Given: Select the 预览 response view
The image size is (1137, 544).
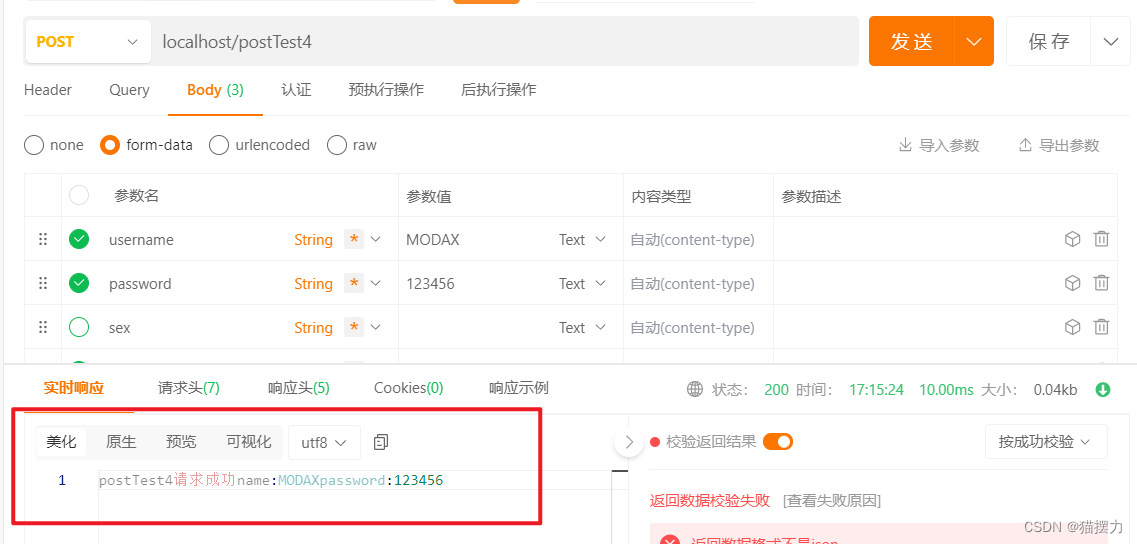Looking at the screenshot, I should pos(181,442).
